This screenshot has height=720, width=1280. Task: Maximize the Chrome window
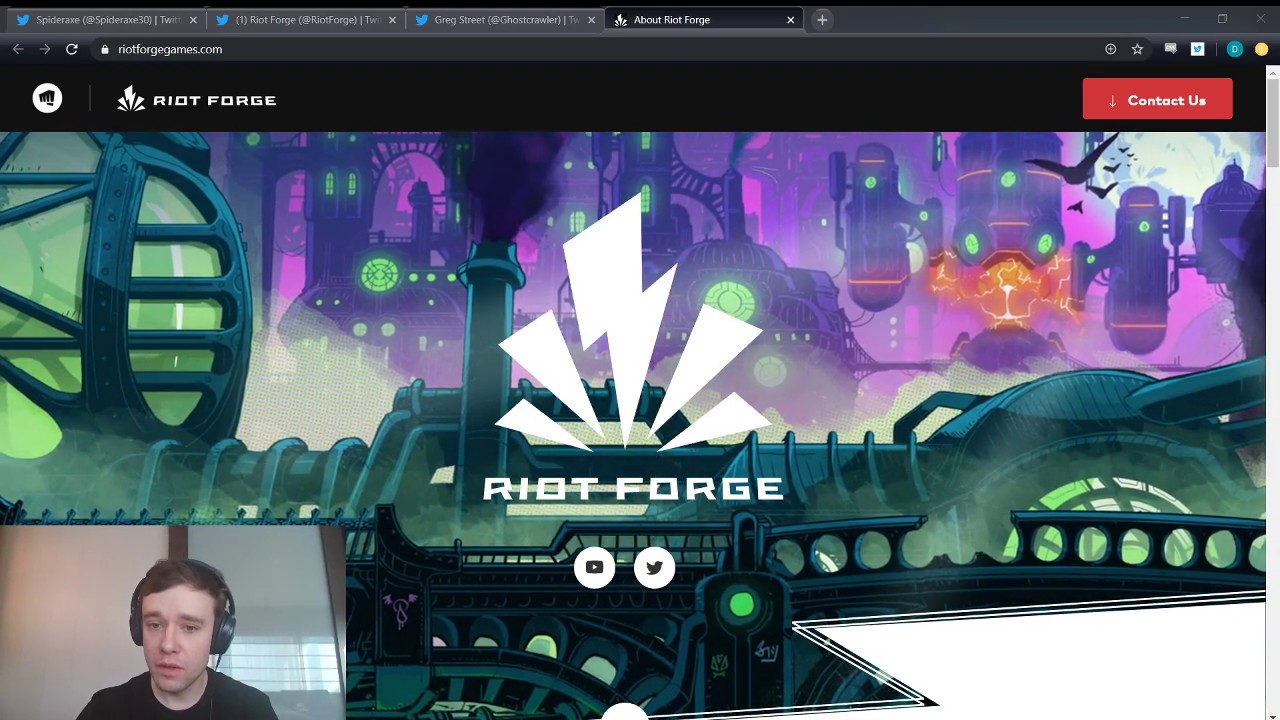(1222, 18)
